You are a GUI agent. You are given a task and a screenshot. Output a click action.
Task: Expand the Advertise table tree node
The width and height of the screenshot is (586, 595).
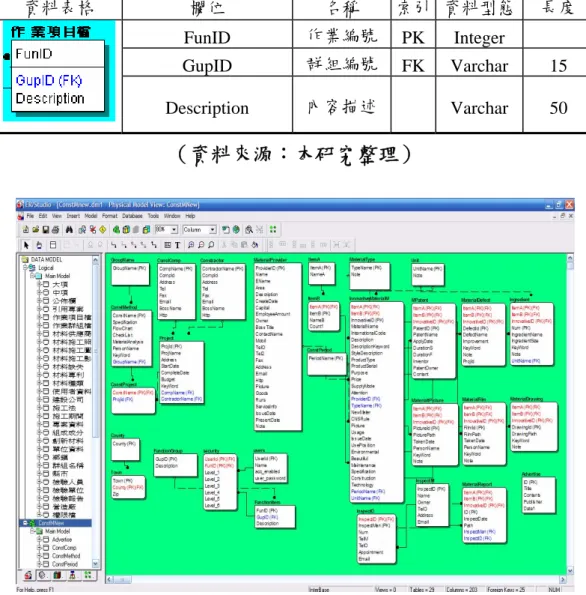[x=39, y=539]
